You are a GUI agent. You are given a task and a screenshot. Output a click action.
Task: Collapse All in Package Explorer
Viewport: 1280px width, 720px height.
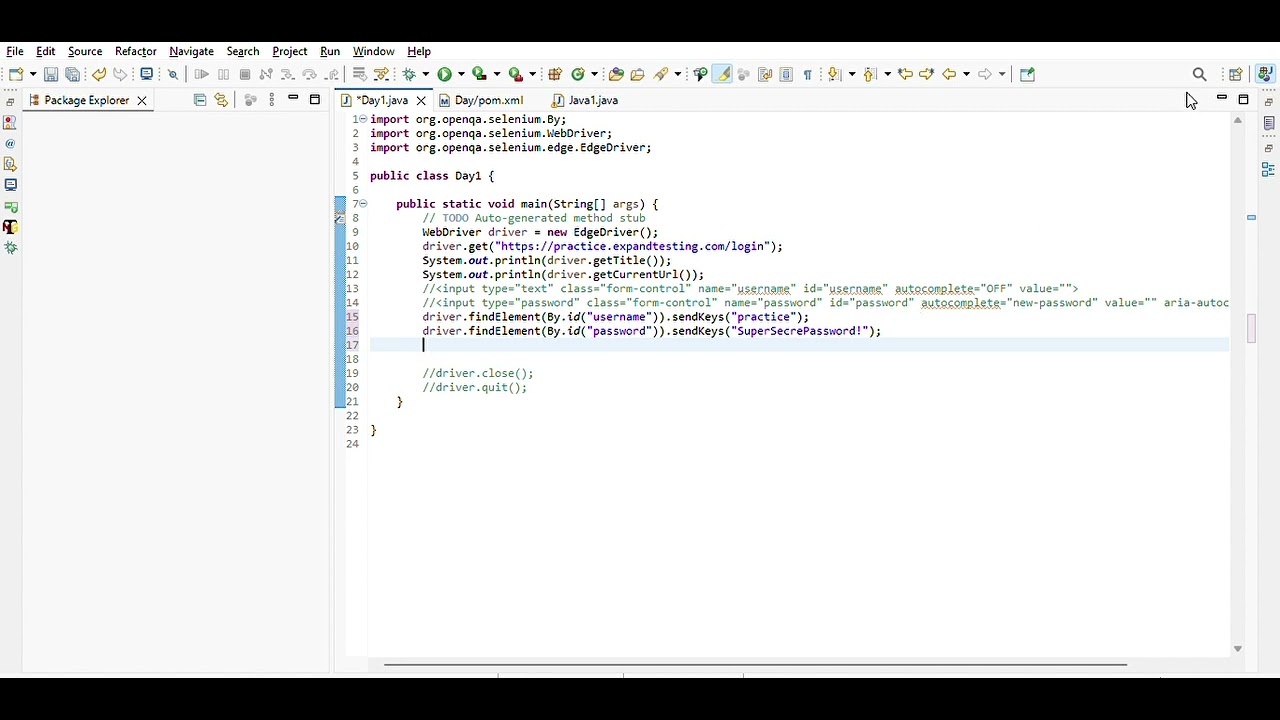200,100
